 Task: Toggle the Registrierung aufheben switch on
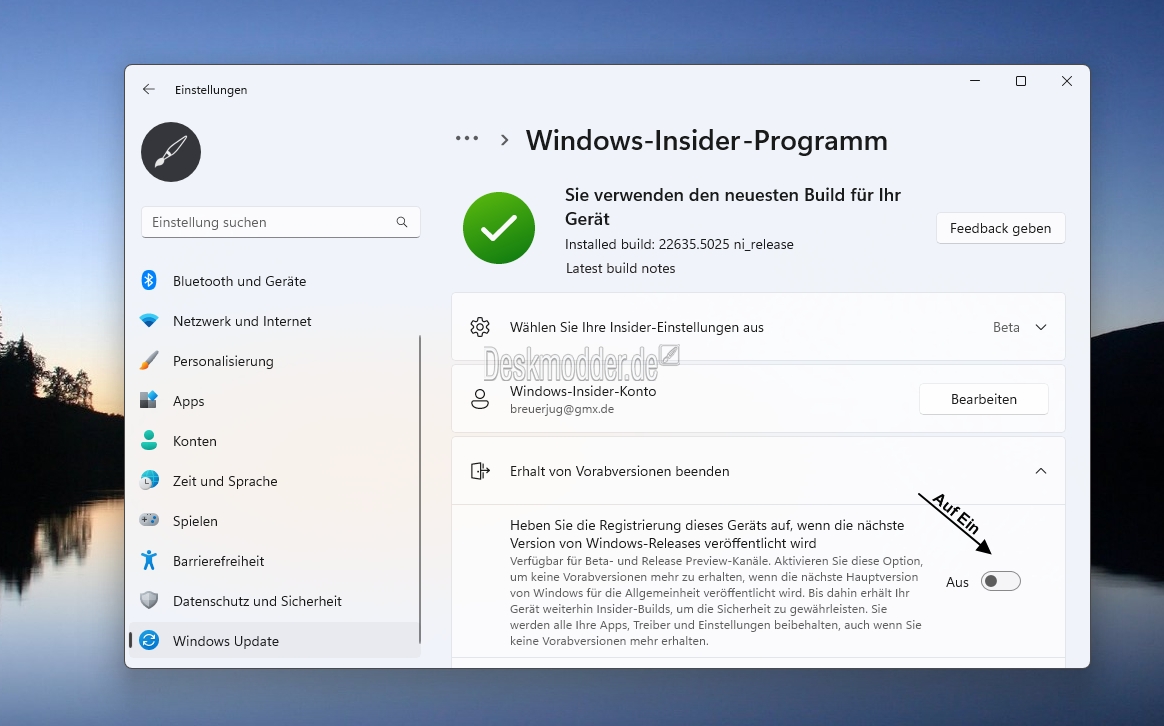1001,581
